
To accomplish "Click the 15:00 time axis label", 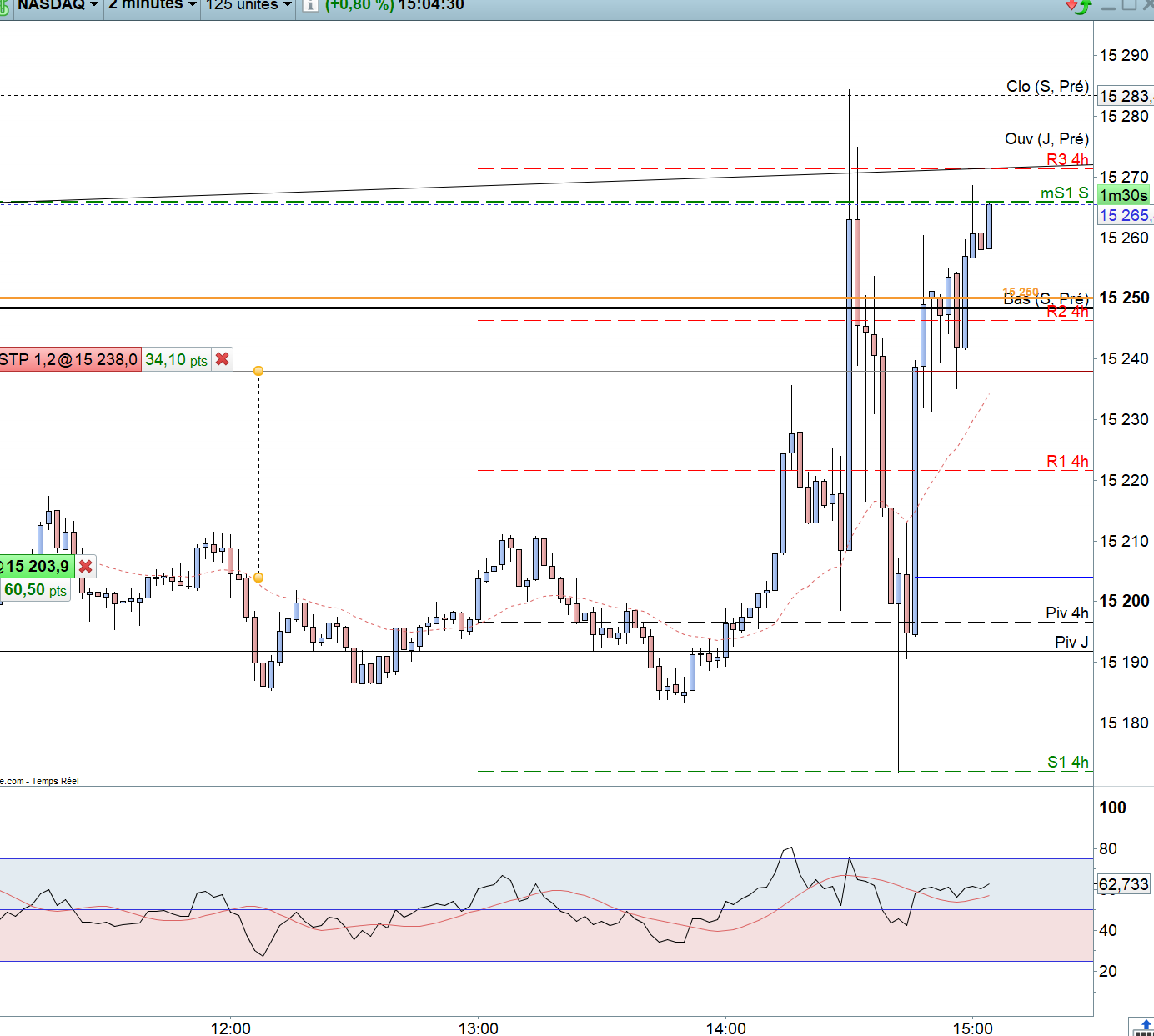I will point(973,1028).
